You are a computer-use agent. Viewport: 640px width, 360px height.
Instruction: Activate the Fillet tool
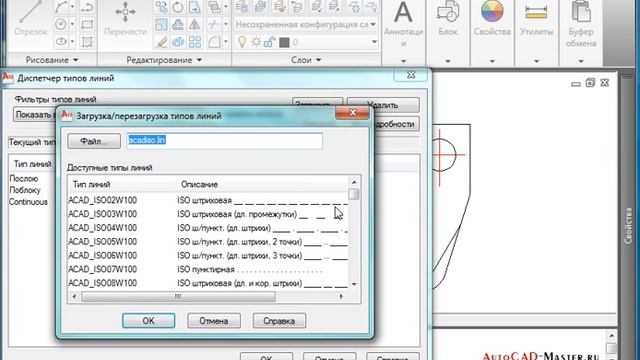coord(213,42)
